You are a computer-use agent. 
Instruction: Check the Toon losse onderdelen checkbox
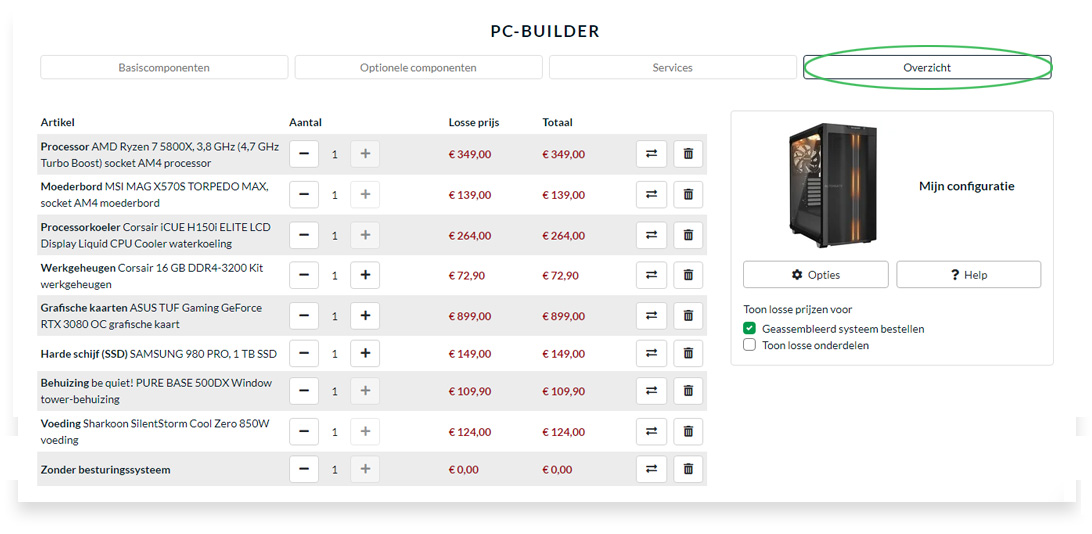click(x=749, y=345)
